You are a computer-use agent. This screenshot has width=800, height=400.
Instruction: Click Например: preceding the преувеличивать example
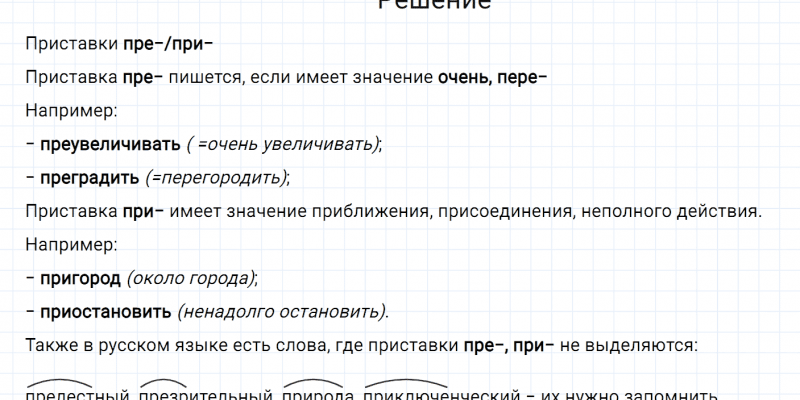pos(72,111)
